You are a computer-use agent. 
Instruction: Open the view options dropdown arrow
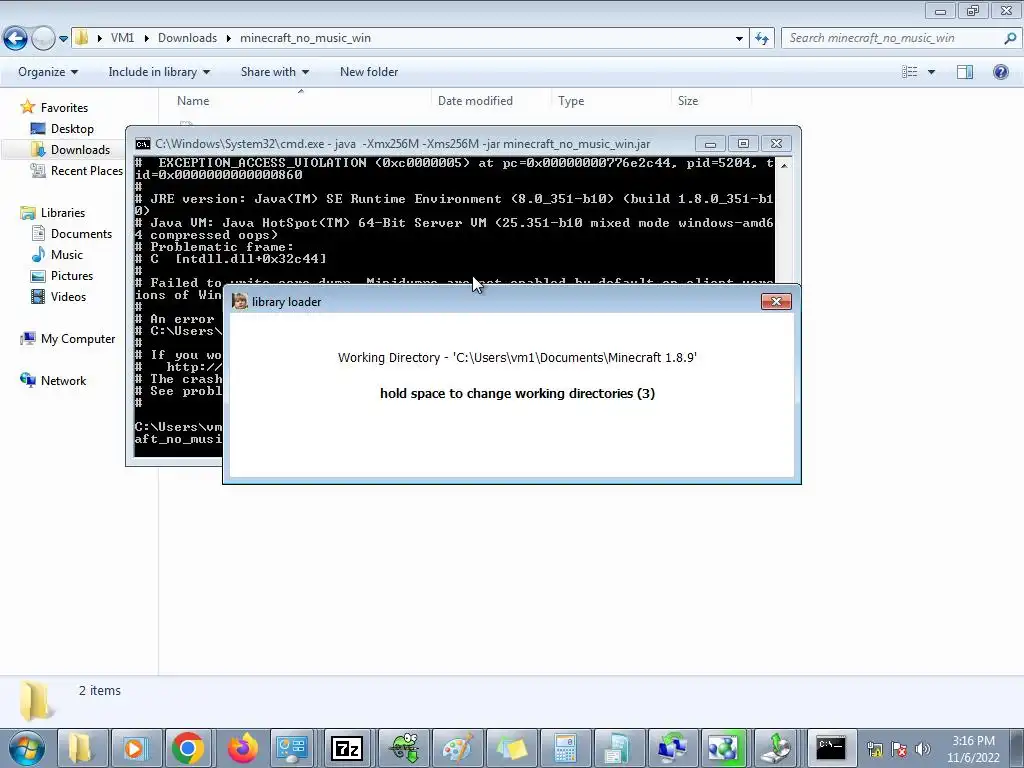pyautogui.click(x=931, y=72)
